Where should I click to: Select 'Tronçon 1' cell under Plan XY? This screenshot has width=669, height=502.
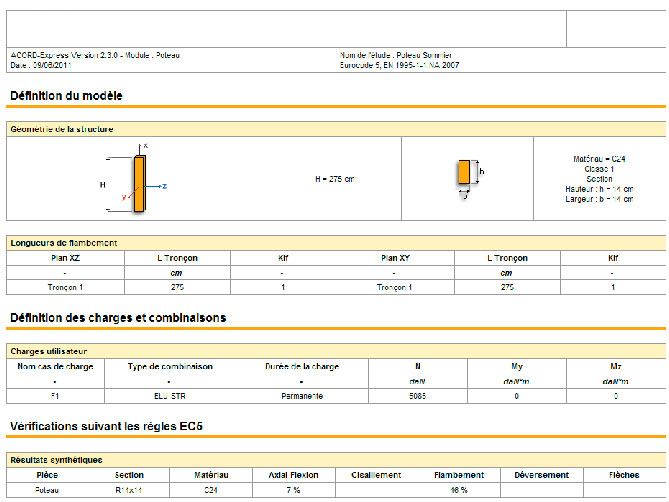click(395, 287)
